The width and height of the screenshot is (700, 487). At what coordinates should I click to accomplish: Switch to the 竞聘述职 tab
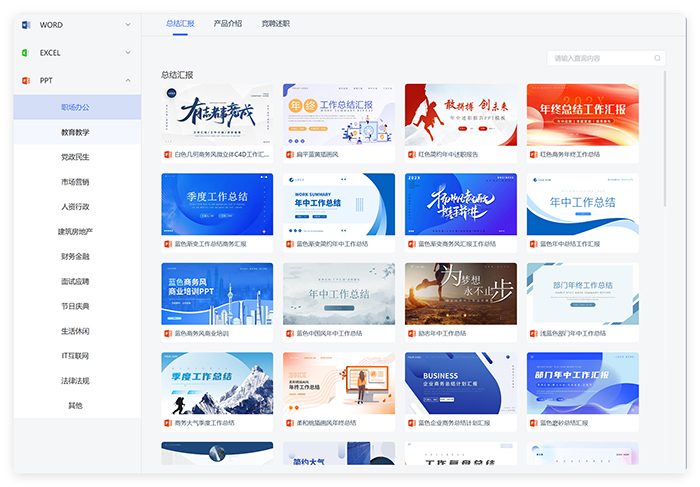tap(275, 23)
